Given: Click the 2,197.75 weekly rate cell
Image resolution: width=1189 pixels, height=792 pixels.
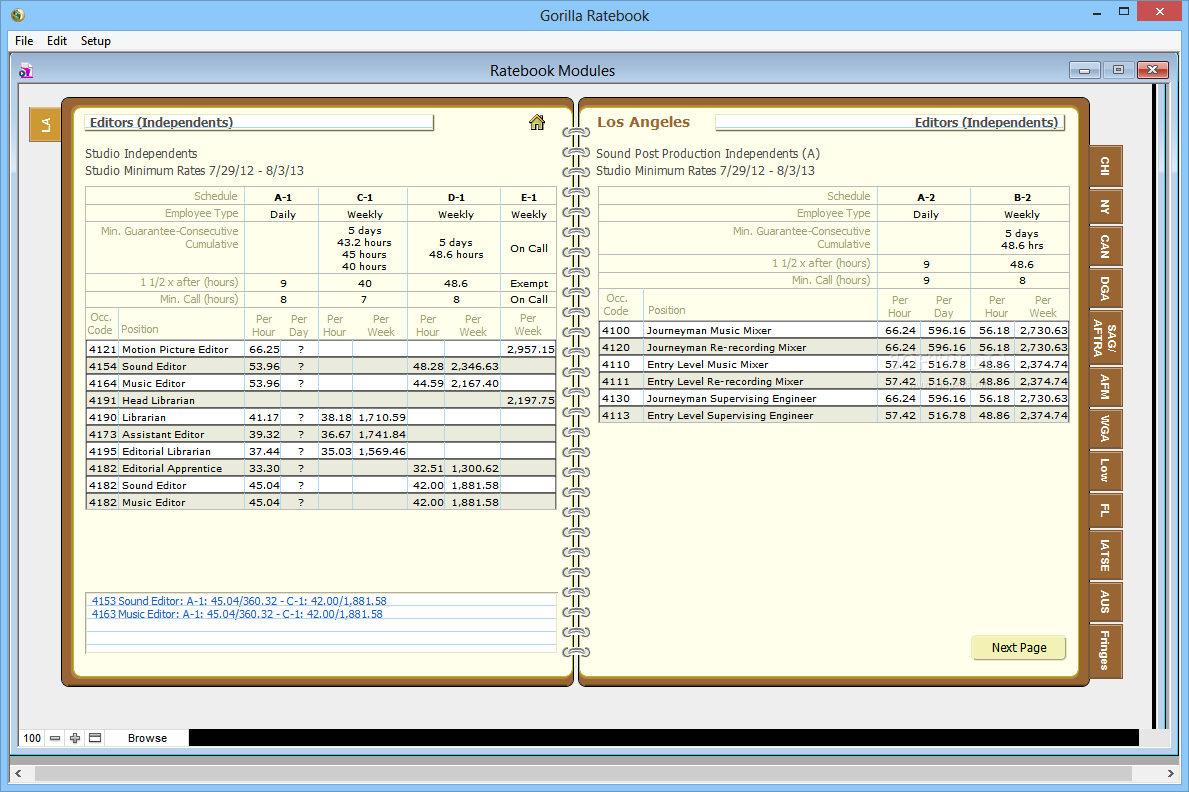Looking at the screenshot, I should coord(529,401).
